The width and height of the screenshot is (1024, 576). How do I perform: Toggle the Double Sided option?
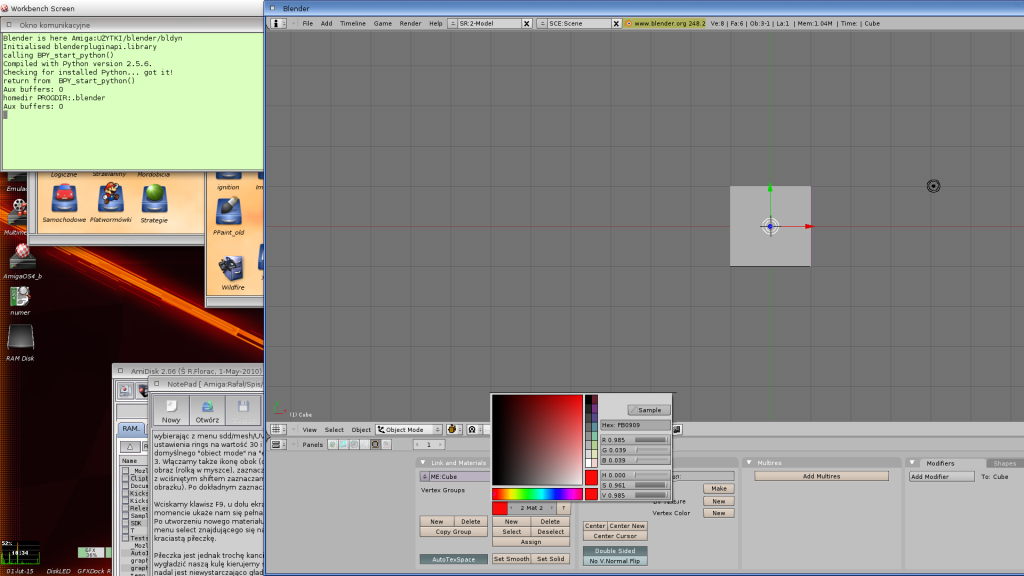pos(615,551)
